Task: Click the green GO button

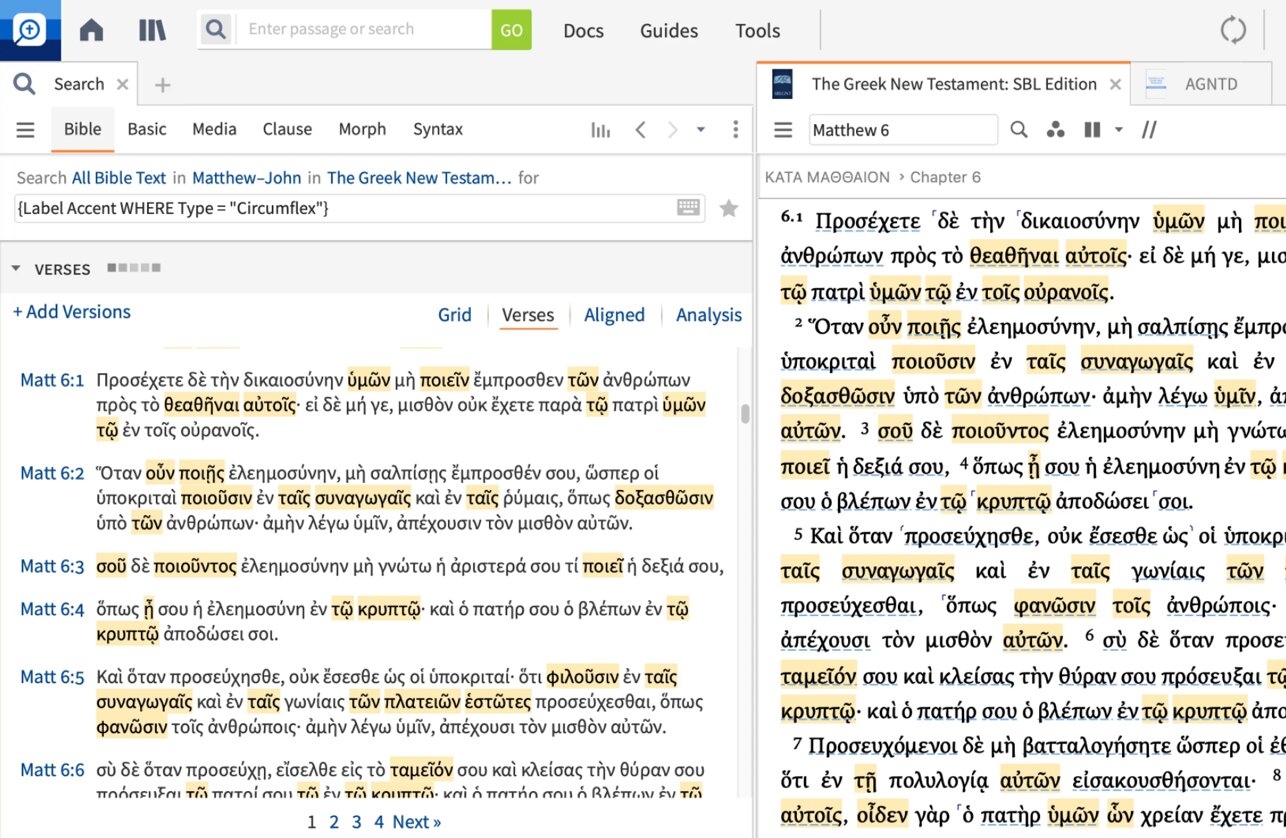Action: coord(512,30)
